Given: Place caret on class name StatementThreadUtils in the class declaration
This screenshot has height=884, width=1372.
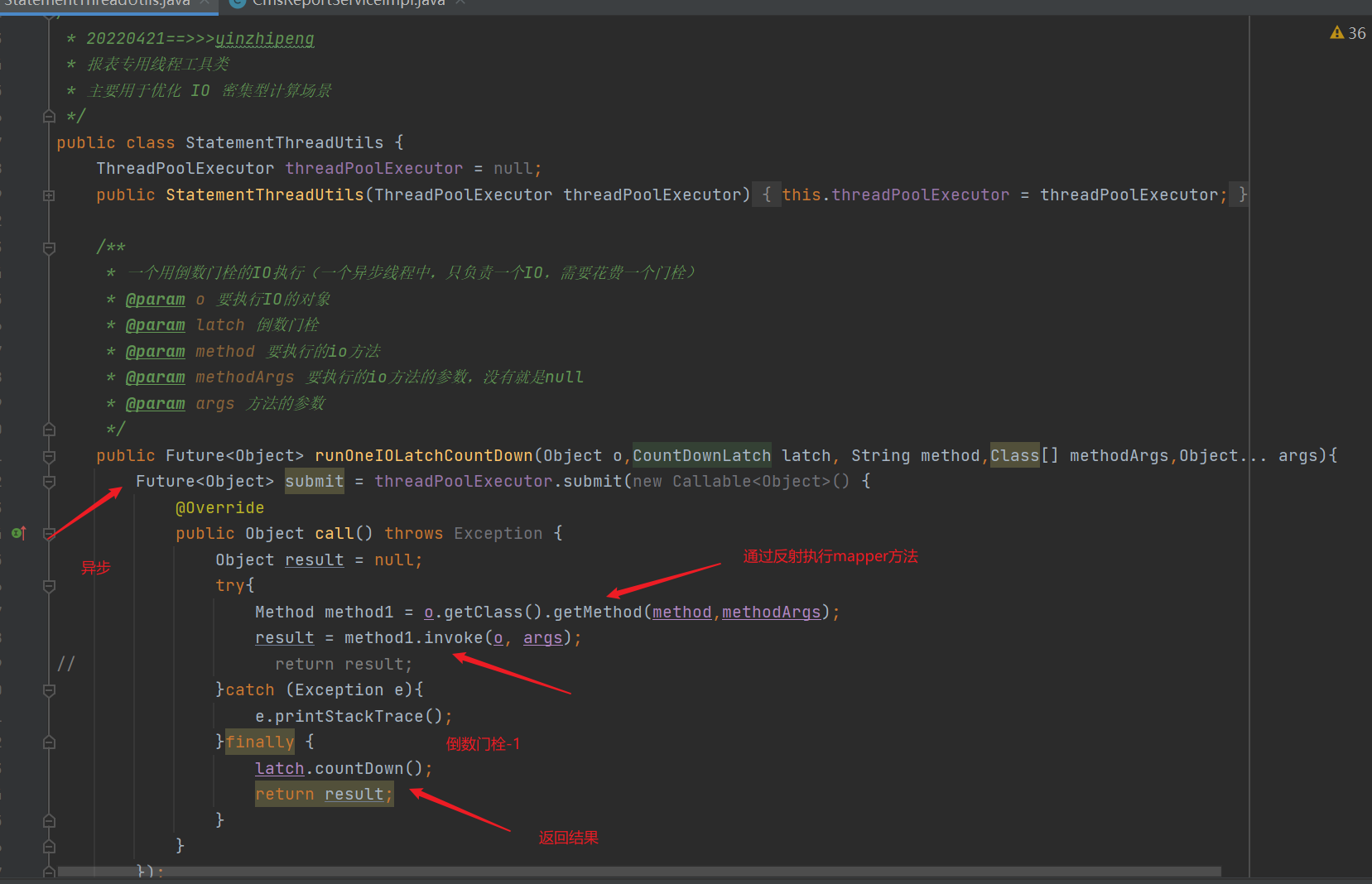Looking at the screenshot, I should coord(284,142).
